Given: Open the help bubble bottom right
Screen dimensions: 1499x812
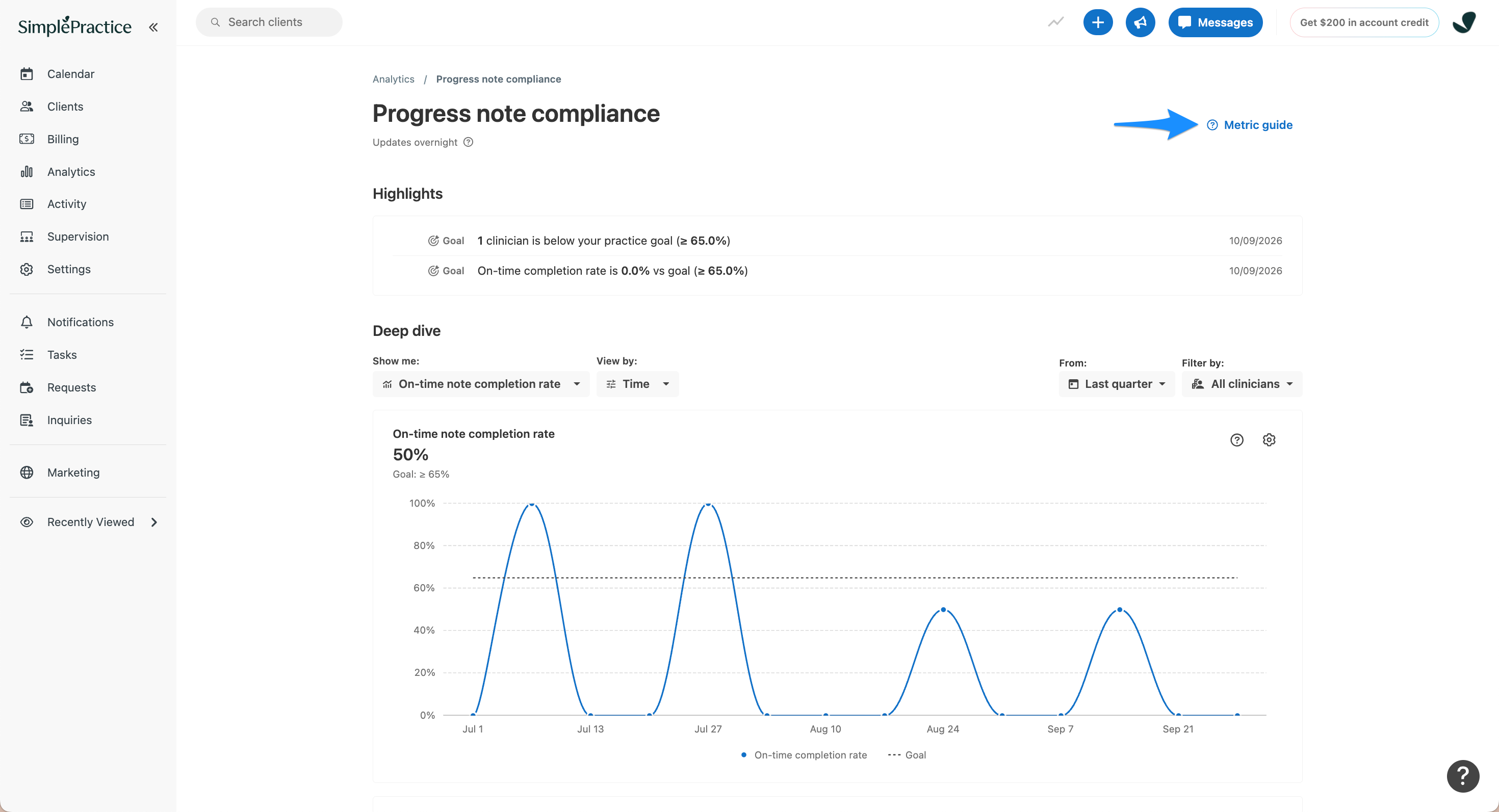Looking at the screenshot, I should (1463, 775).
